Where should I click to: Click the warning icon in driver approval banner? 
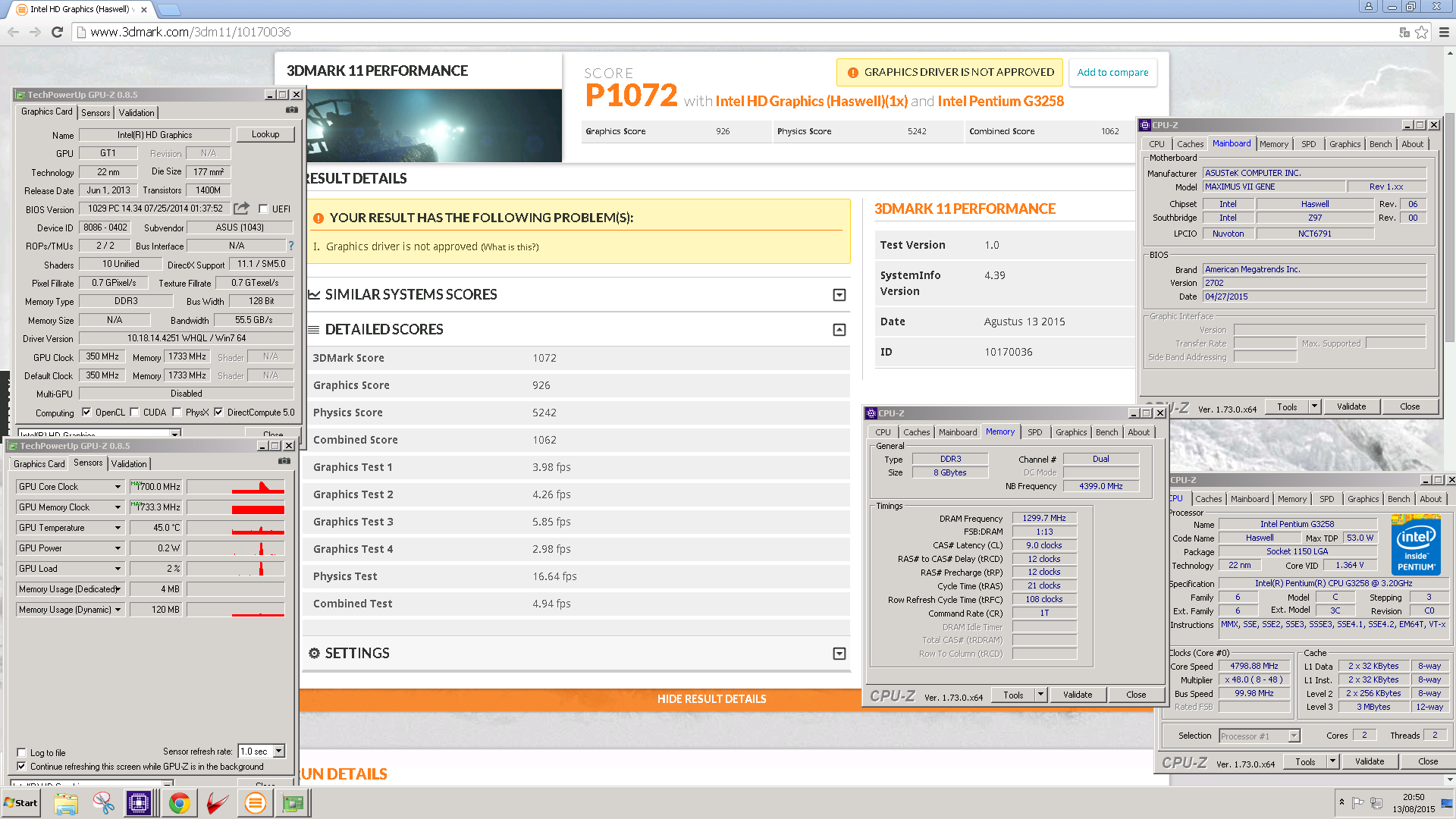852,73
